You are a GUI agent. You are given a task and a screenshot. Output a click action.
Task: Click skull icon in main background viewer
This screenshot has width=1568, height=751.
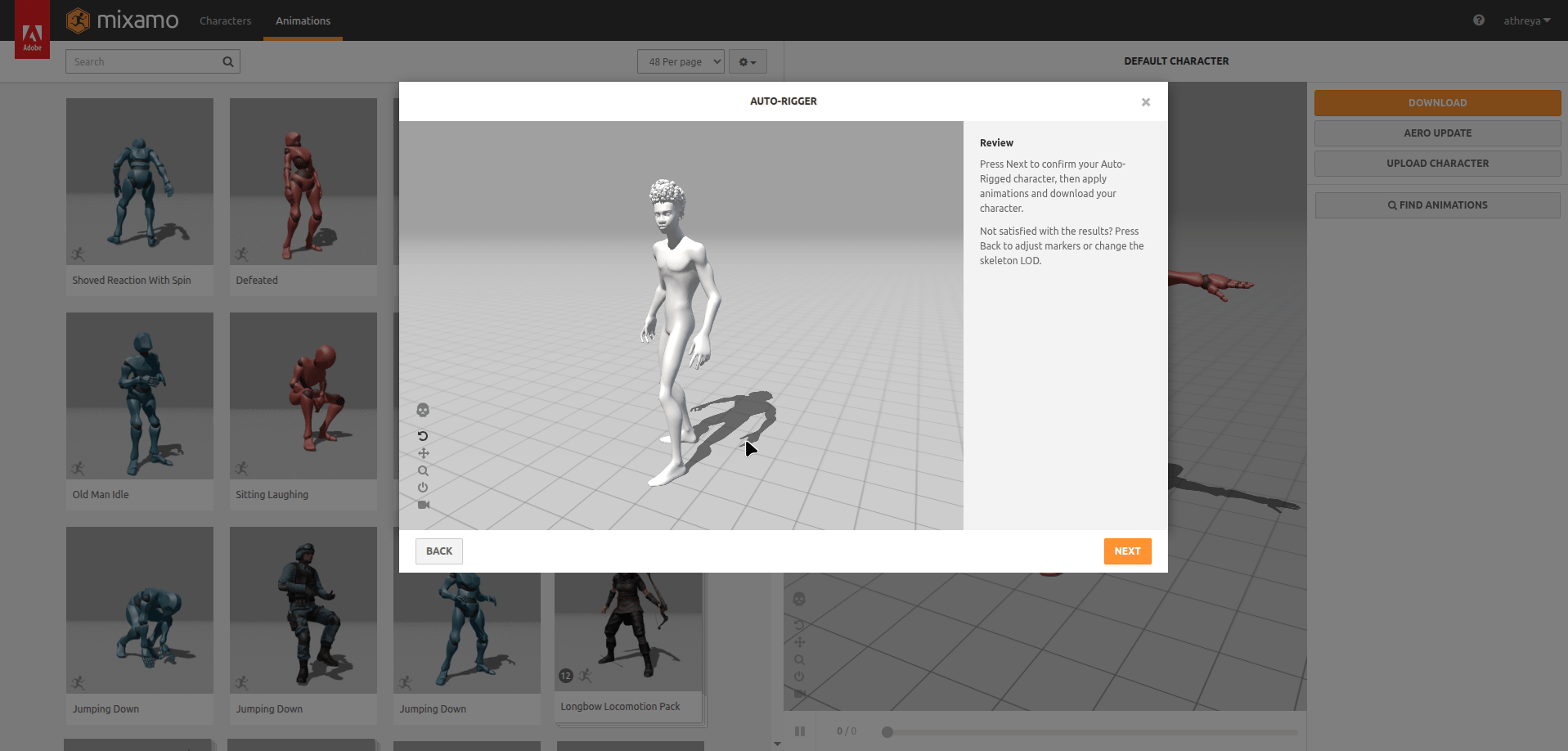click(799, 599)
